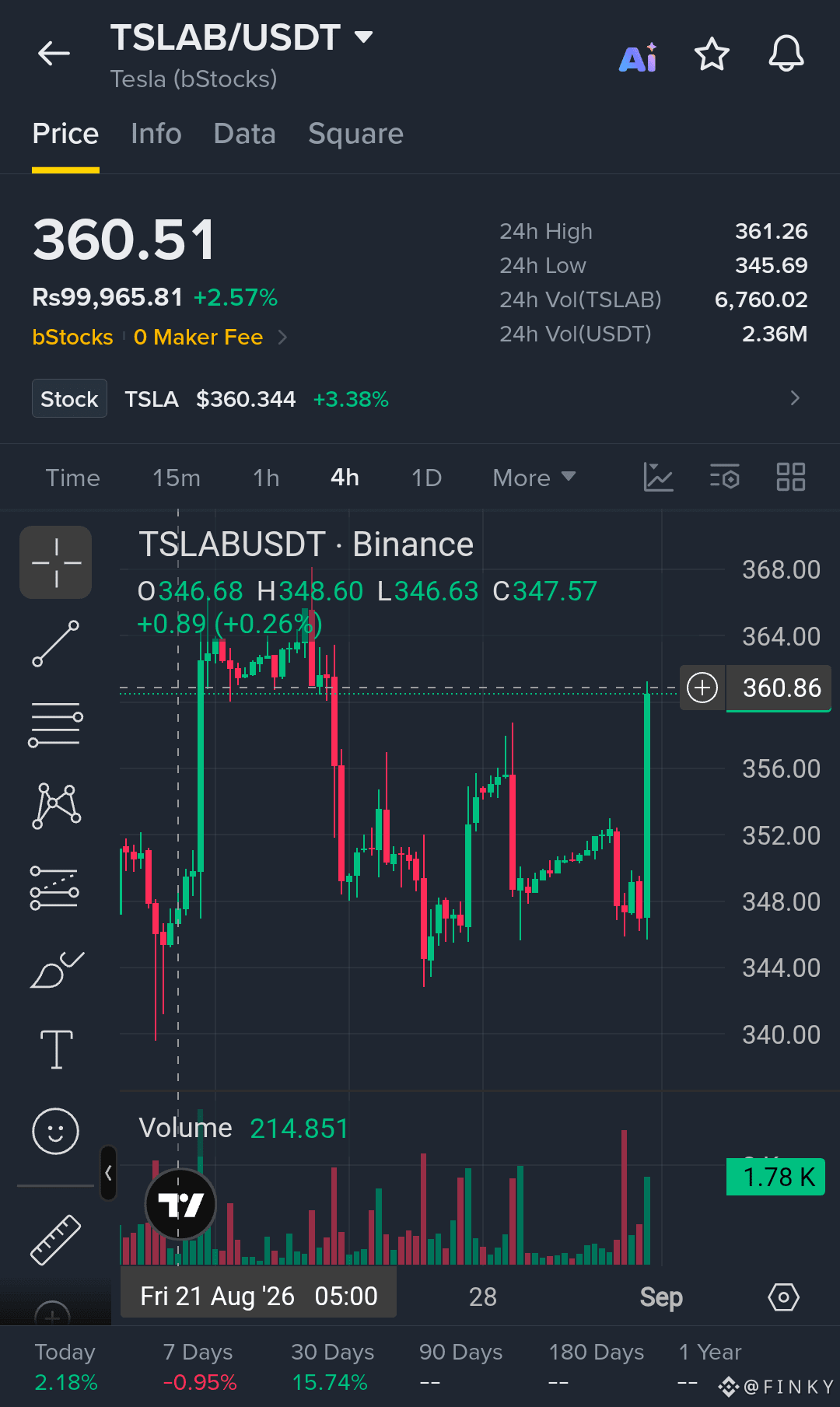Click the 24h Low value 345.69
Image resolution: width=840 pixels, height=1407 pixels.
coord(771,265)
